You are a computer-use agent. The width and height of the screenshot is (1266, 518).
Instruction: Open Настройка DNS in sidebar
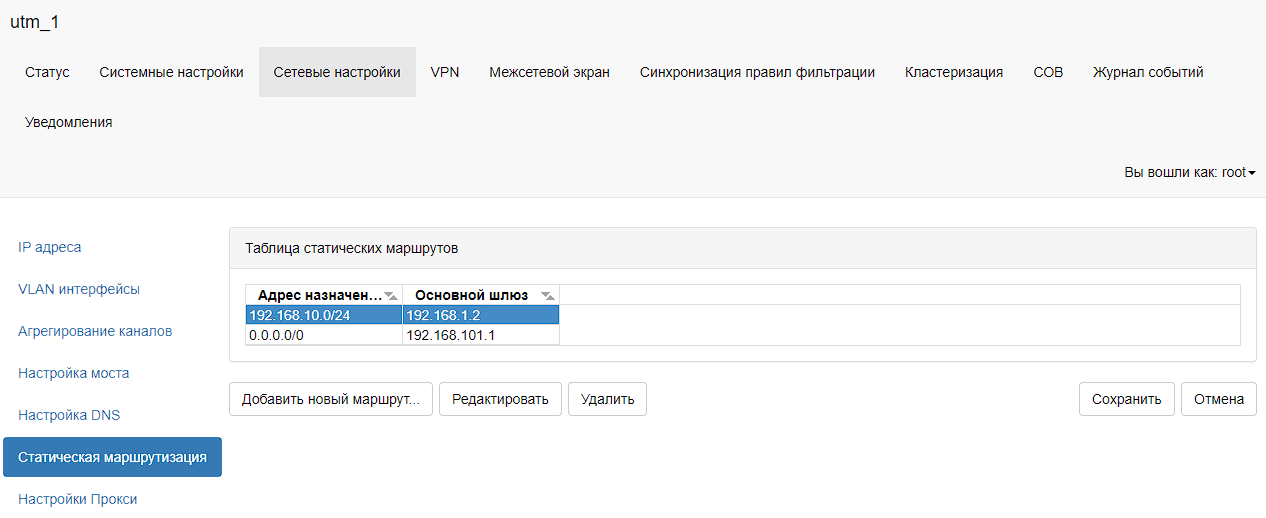[69, 415]
